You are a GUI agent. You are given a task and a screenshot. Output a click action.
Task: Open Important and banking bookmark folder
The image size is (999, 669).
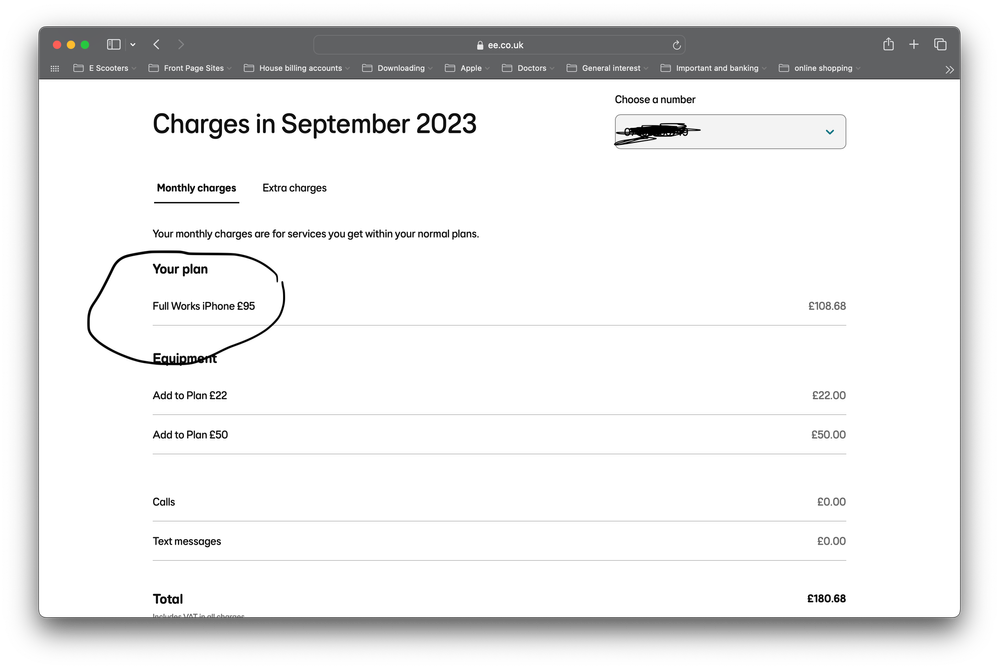click(x=714, y=68)
